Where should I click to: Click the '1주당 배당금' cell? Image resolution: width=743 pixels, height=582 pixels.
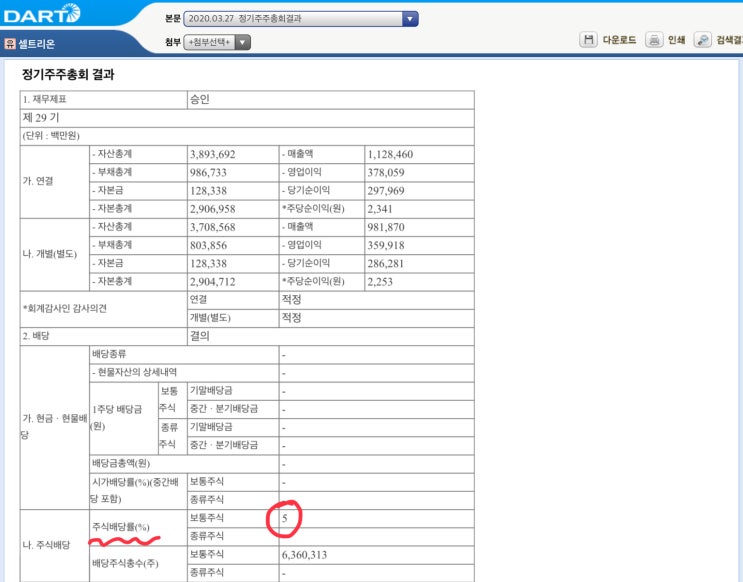(124, 418)
